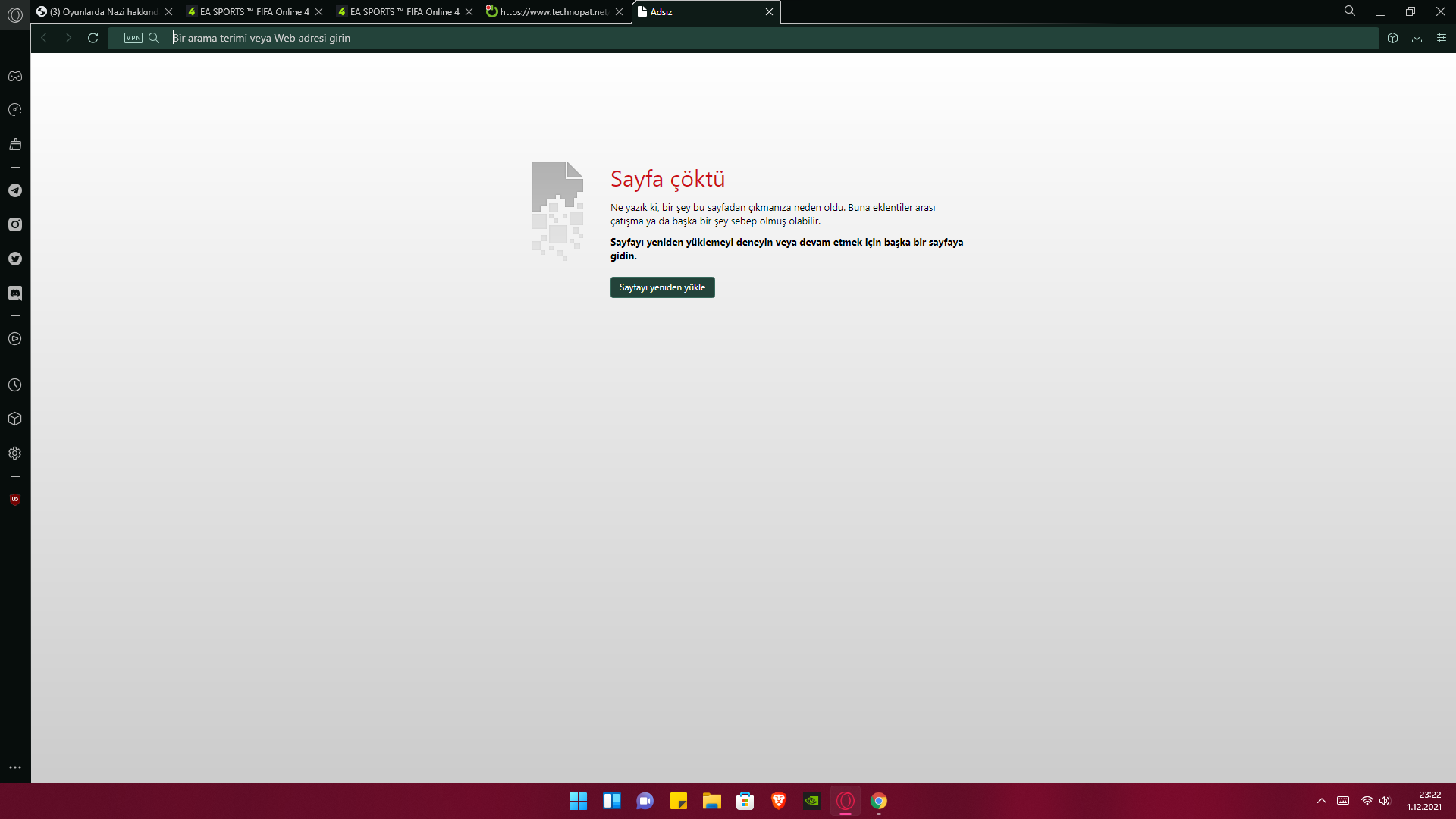Screen dimensions: 1456x819
Task: Open History clock icon in sidebar
Action: click(15, 385)
